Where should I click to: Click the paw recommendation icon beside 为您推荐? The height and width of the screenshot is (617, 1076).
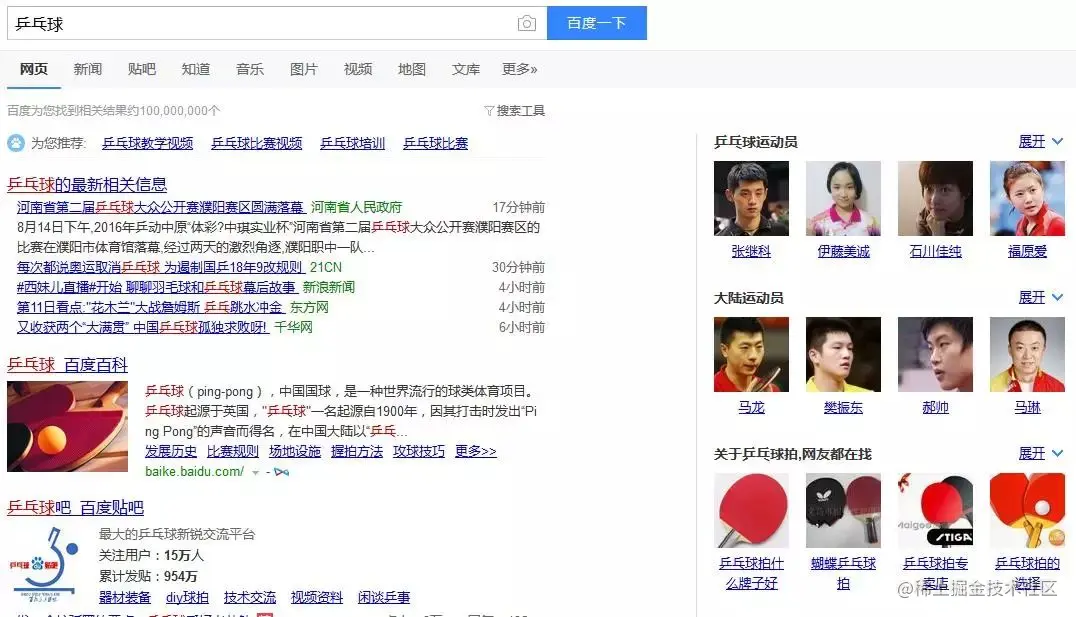click(16, 143)
